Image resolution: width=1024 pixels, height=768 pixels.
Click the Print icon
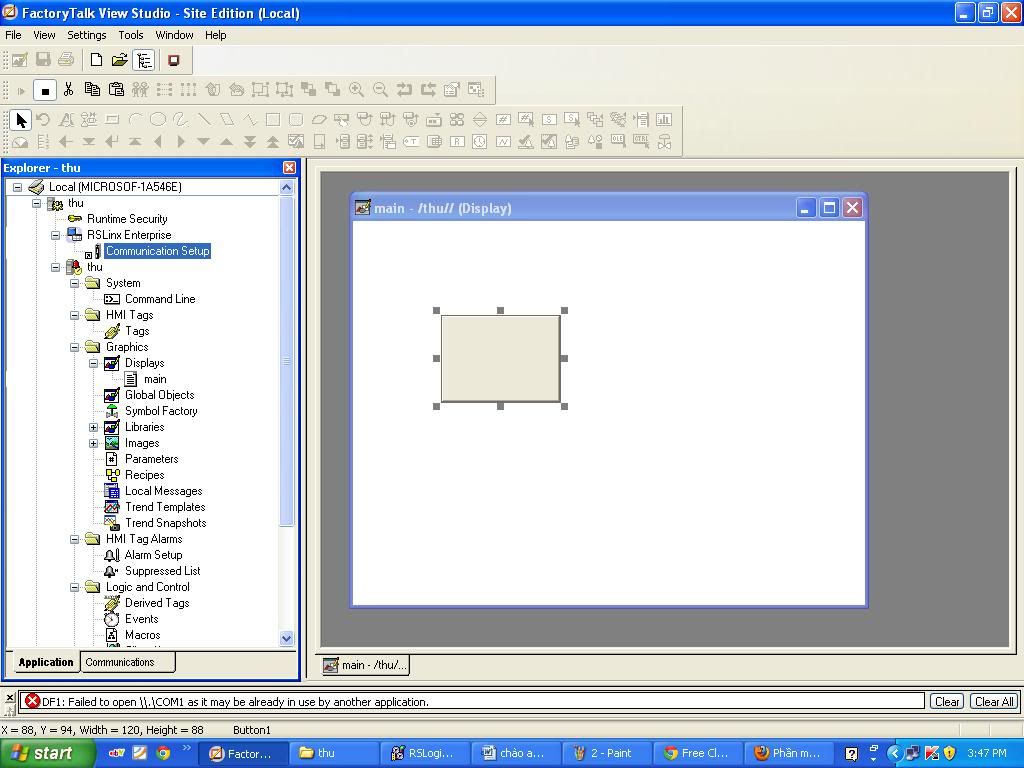point(66,60)
